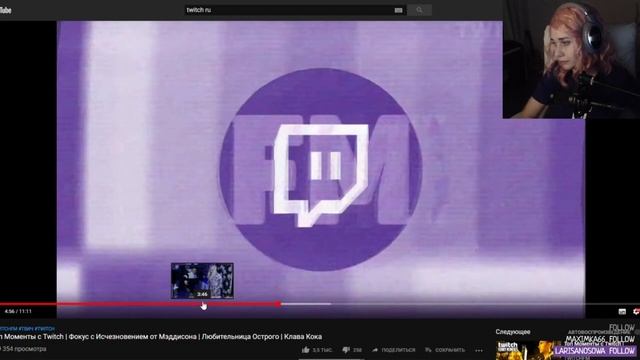
Task: Click the "Сохранить" save button
Action: [444, 350]
